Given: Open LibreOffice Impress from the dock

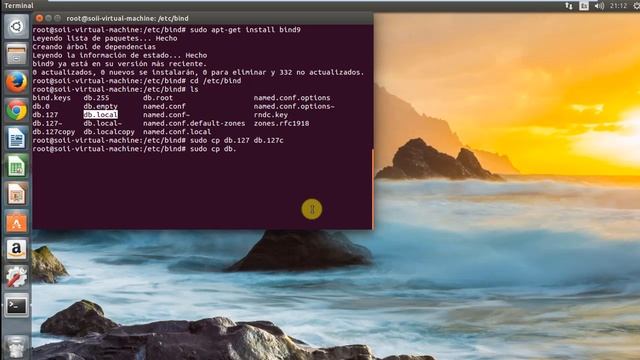Looking at the screenshot, I should click(x=16, y=194).
